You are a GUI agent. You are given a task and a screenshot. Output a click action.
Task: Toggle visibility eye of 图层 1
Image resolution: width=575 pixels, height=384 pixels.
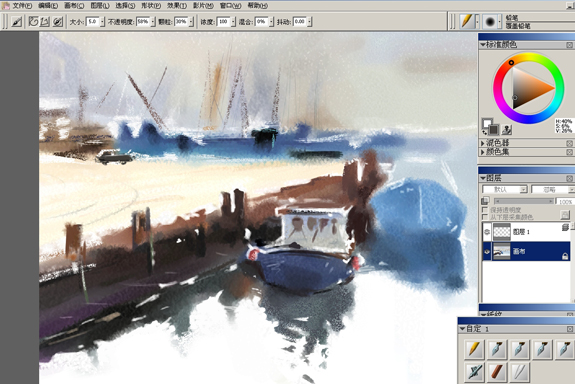[487, 232]
